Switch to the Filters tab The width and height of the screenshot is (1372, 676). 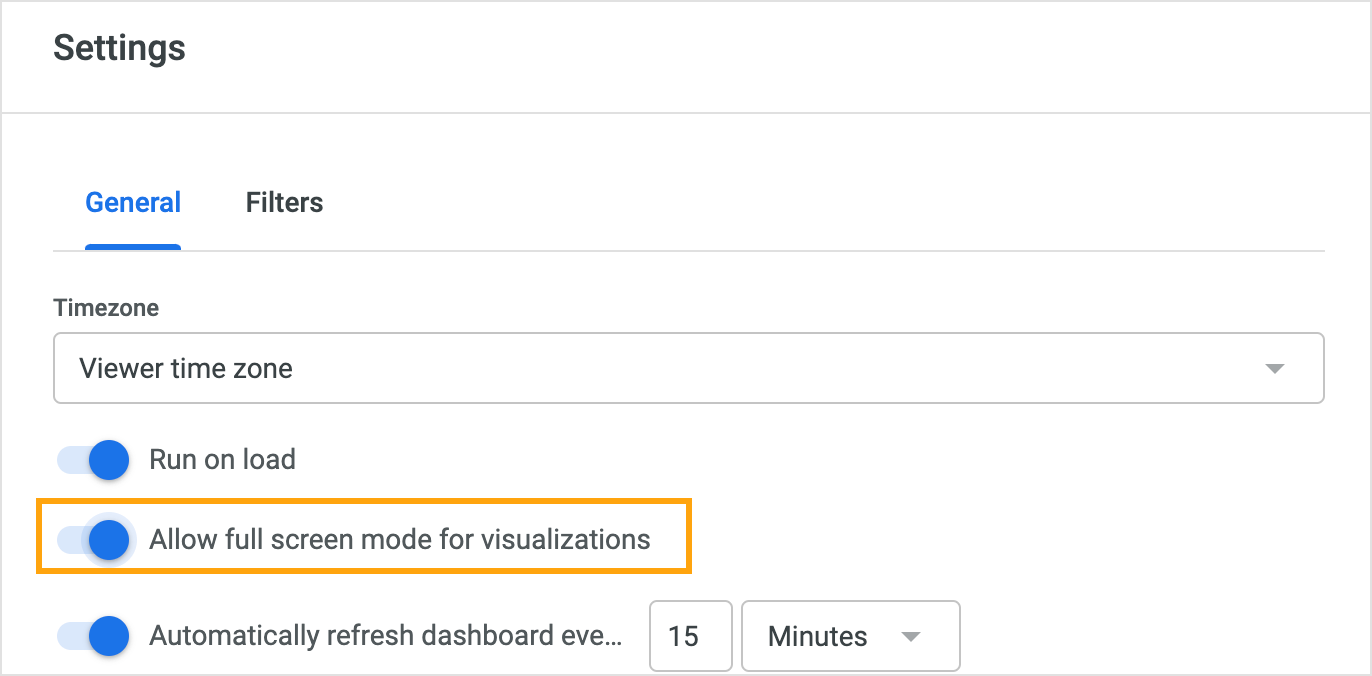(284, 203)
